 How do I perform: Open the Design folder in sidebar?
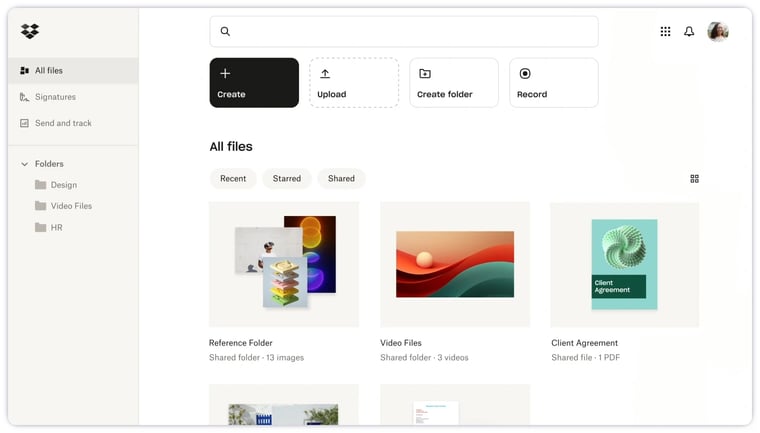[63, 185]
